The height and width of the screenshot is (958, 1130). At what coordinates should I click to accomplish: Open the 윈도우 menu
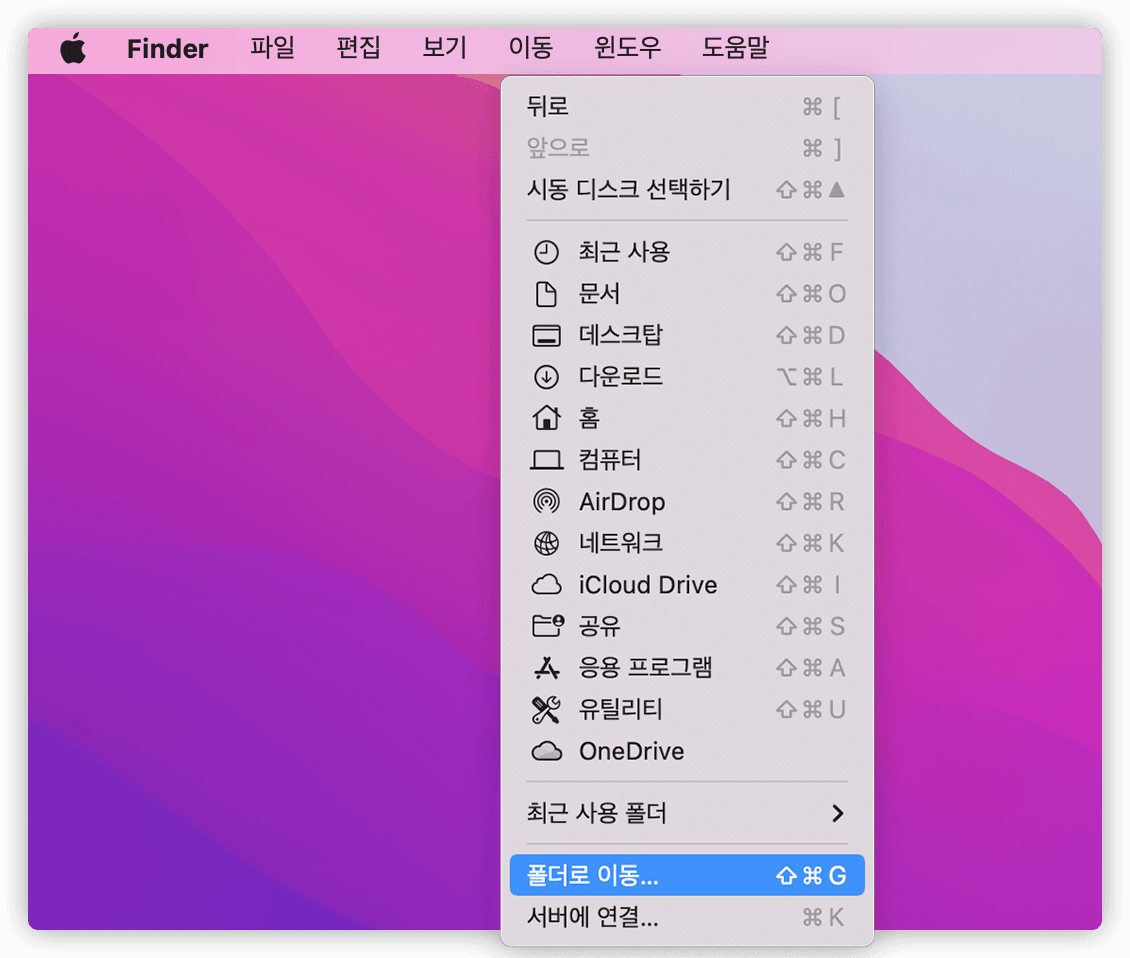click(x=627, y=48)
